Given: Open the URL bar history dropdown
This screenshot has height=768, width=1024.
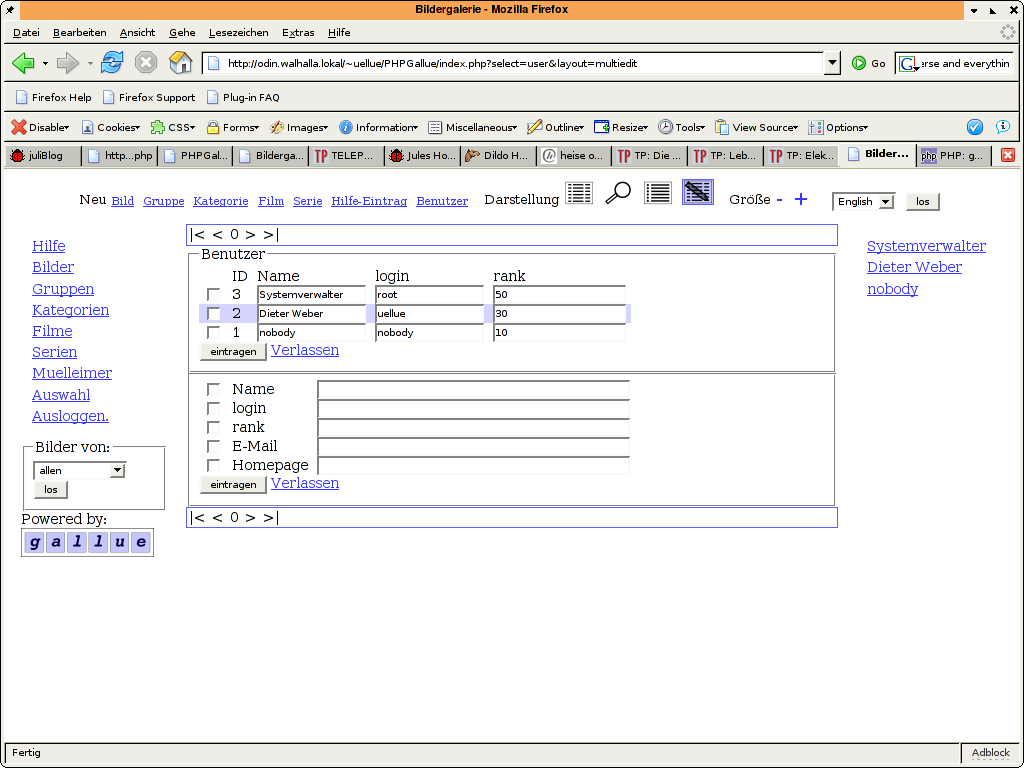Looking at the screenshot, I should point(832,63).
